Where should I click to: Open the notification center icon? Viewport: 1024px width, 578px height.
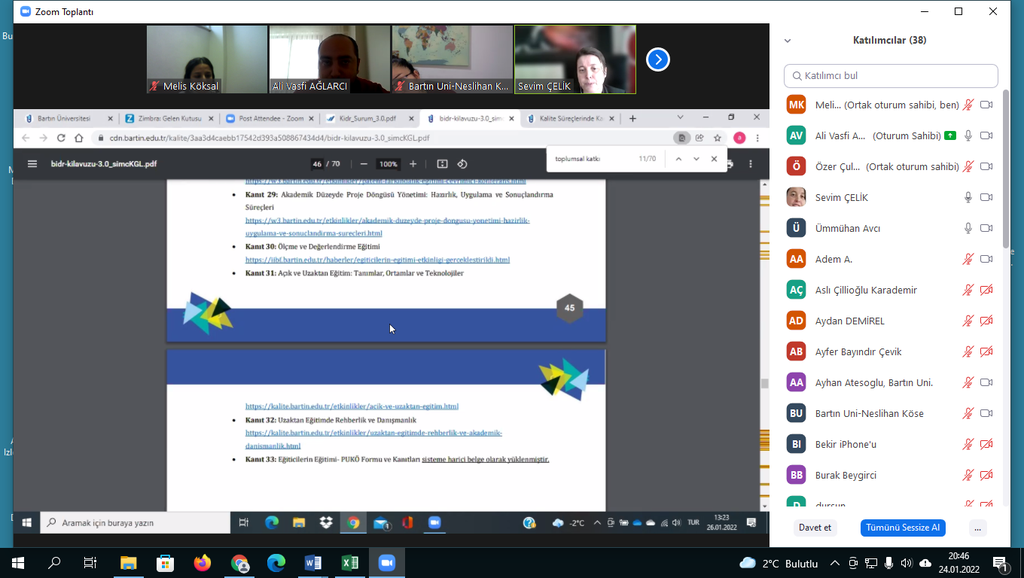(x=999, y=563)
